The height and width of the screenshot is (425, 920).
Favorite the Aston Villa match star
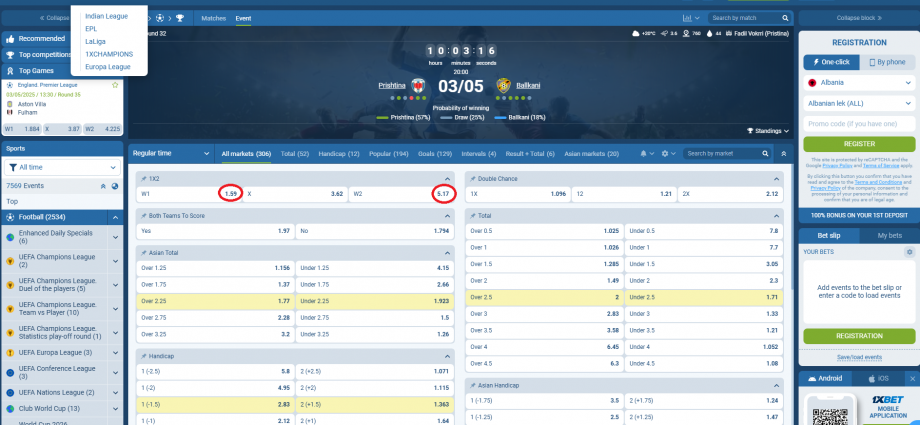[115, 85]
